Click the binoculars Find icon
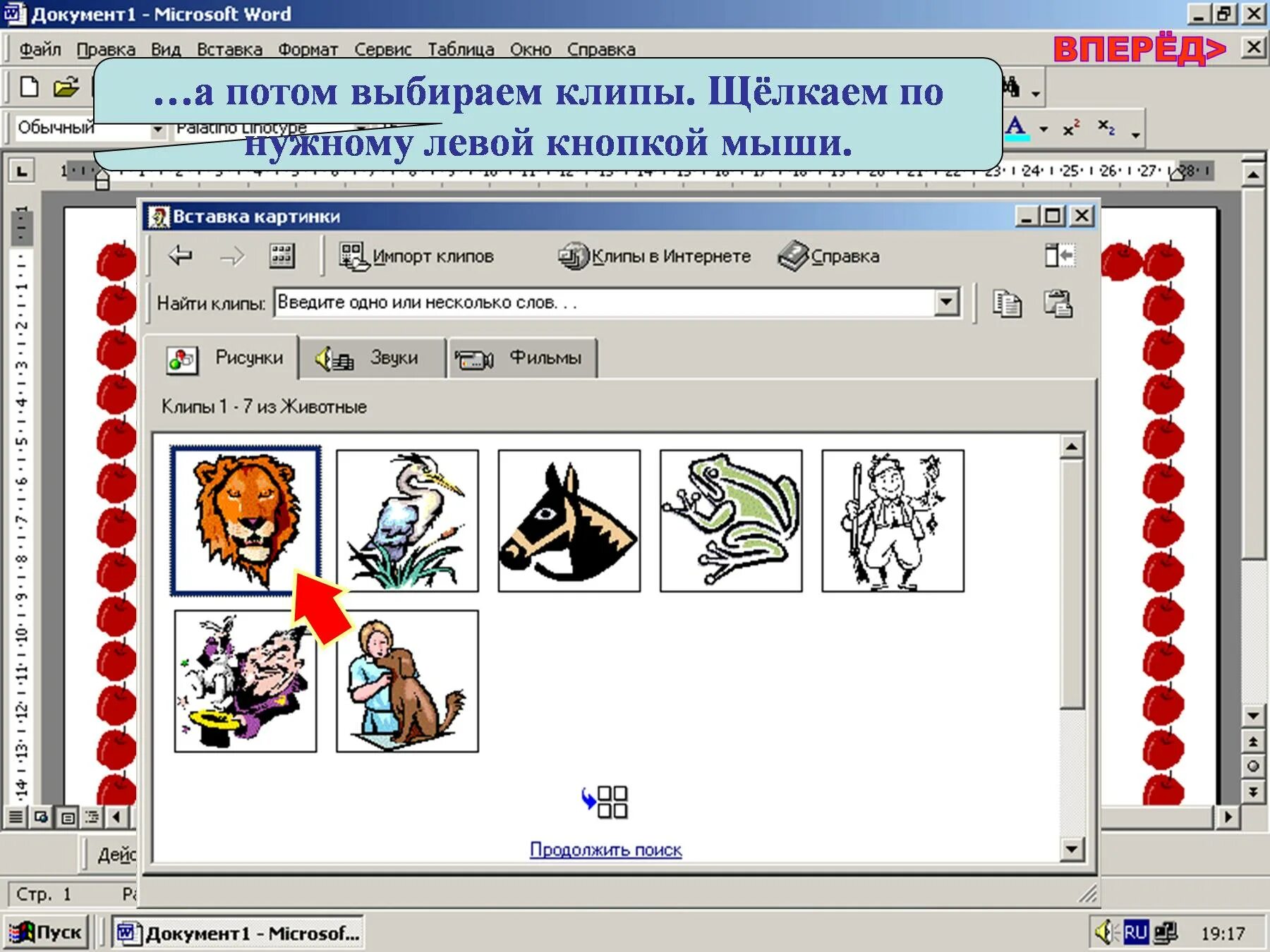 coord(1012,87)
